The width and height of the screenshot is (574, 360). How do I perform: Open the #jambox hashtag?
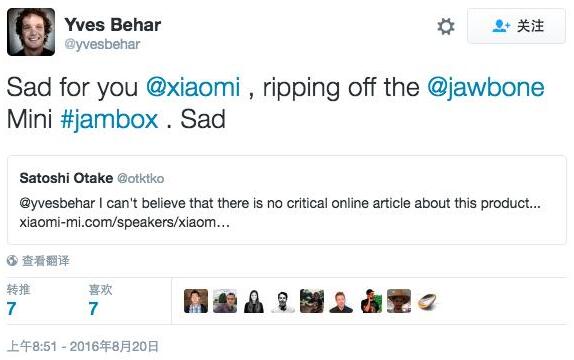[109, 120]
